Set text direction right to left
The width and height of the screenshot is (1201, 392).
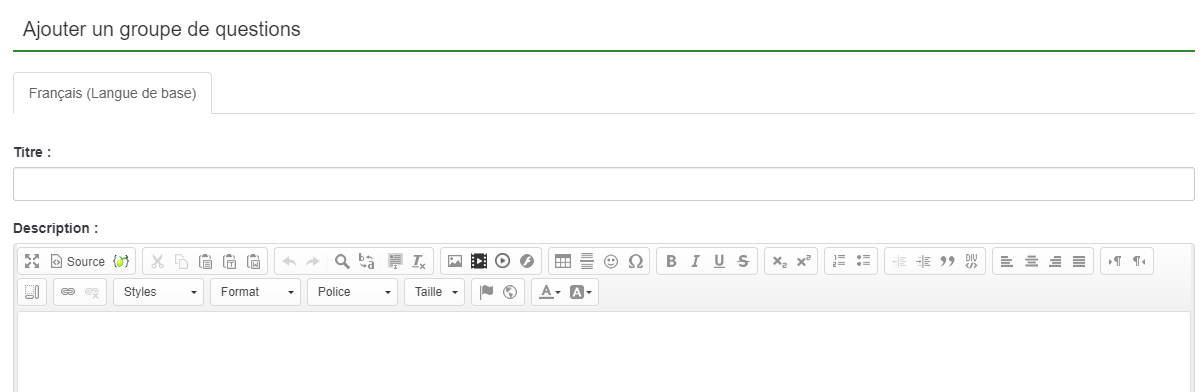click(x=1139, y=262)
